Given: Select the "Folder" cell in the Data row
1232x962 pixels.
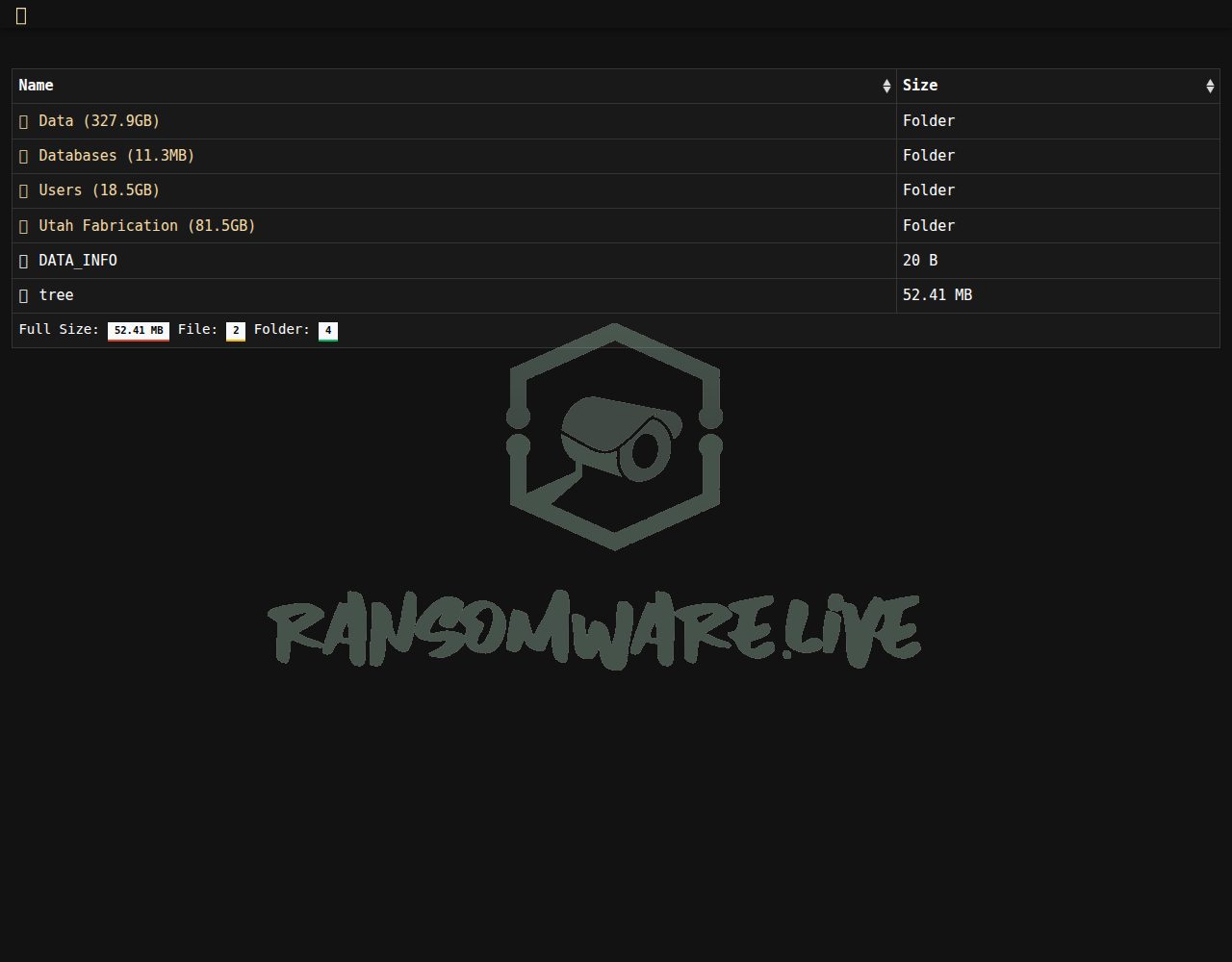Looking at the screenshot, I should [1058, 121].
